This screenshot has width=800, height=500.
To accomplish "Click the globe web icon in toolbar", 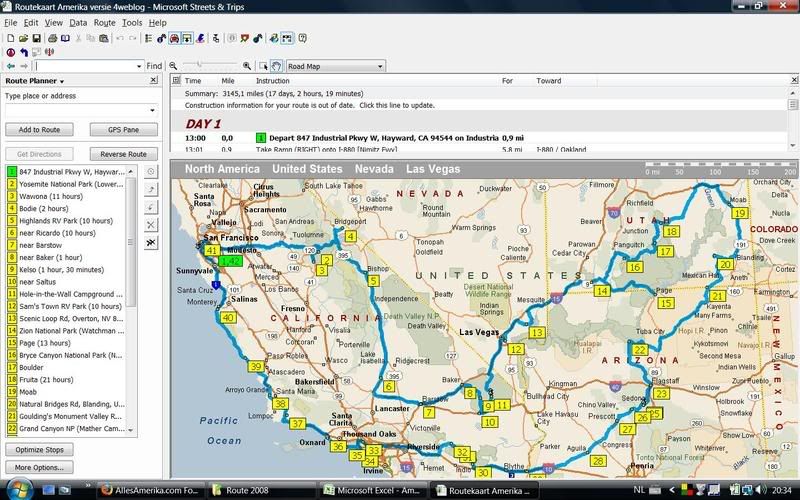I will tap(274, 38).
